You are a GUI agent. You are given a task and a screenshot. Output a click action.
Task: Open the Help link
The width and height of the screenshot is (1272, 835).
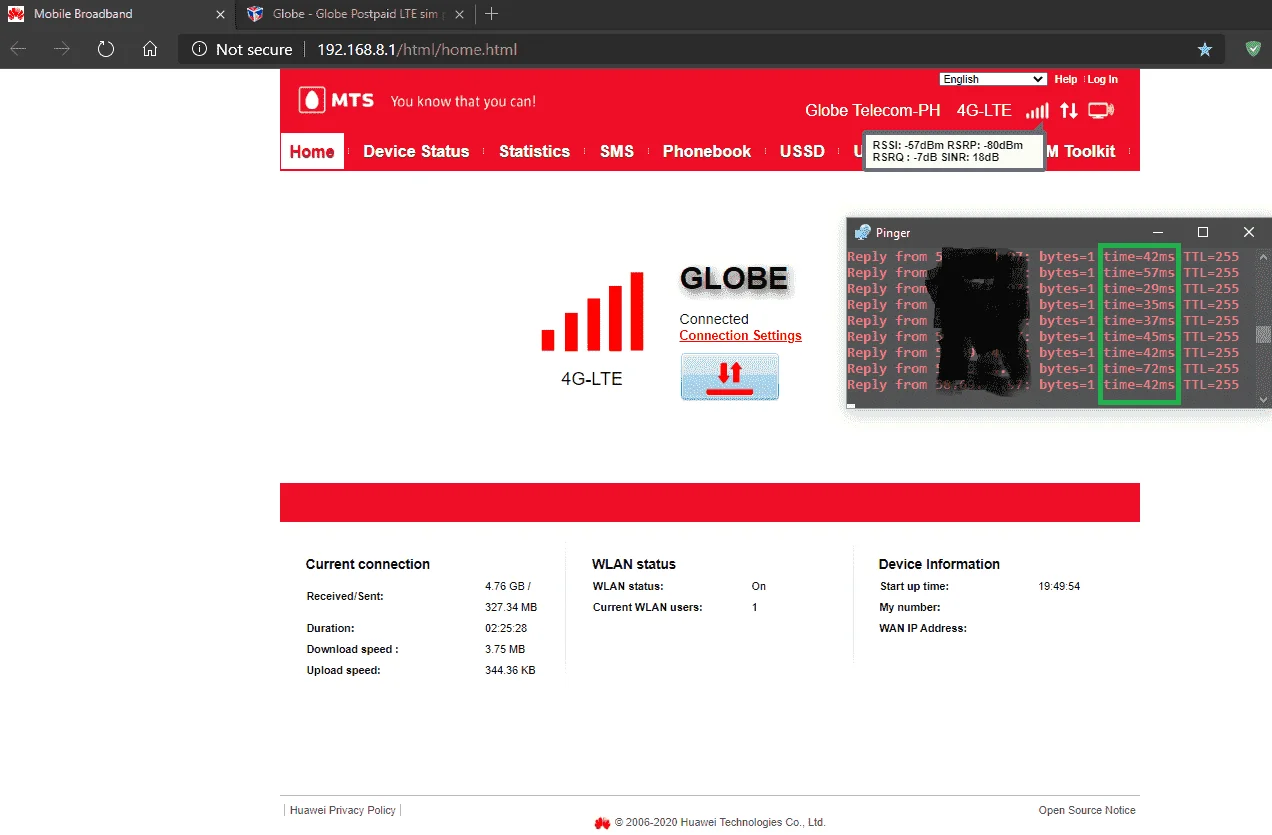(1066, 79)
